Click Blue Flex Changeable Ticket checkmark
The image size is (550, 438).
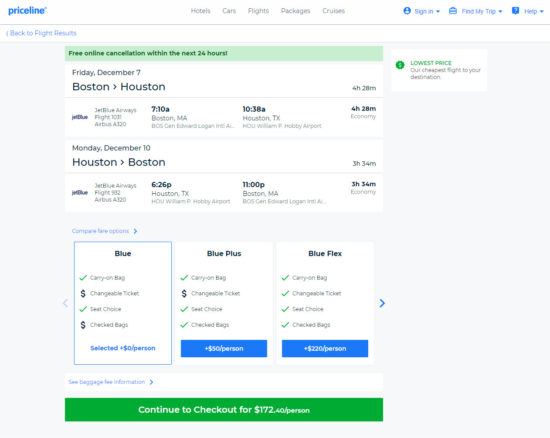(285, 293)
